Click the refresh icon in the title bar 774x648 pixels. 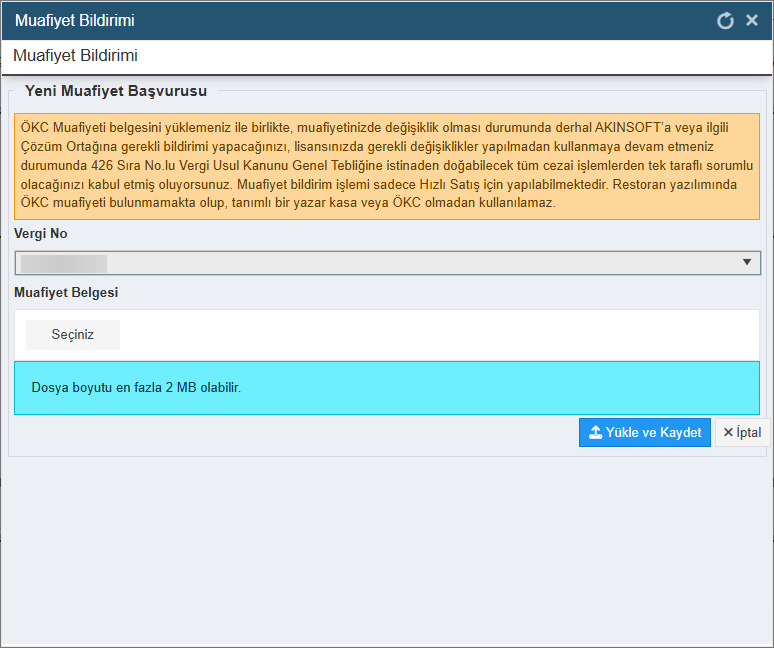pyautogui.click(x=725, y=20)
